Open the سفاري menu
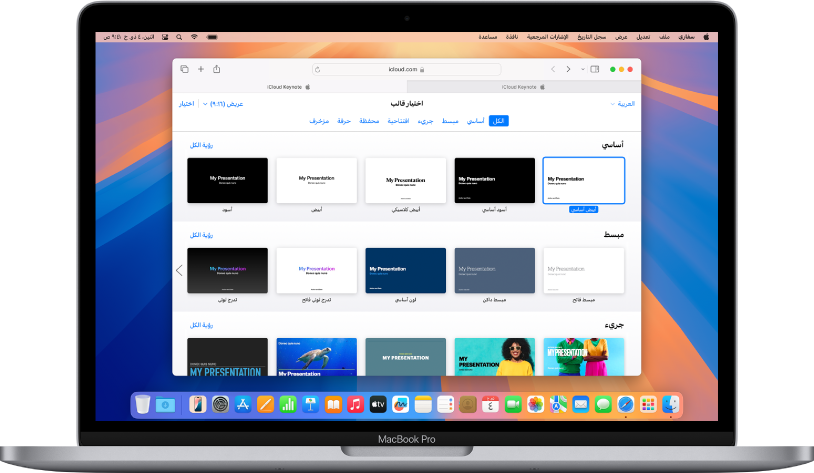 pyautogui.click(x=686, y=37)
